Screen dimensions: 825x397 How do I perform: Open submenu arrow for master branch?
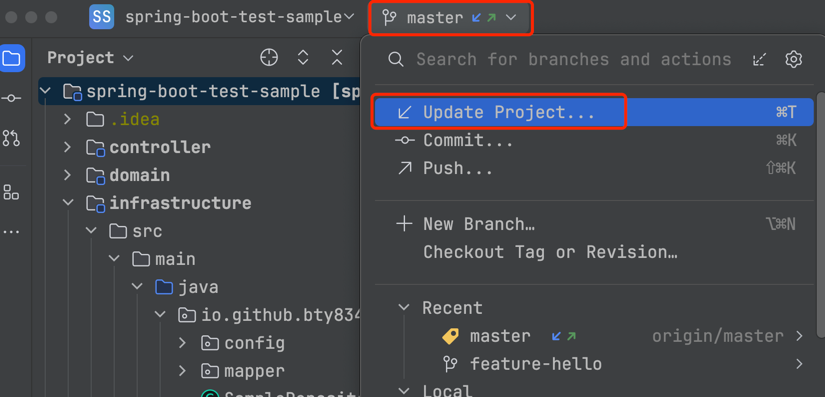click(x=800, y=336)
